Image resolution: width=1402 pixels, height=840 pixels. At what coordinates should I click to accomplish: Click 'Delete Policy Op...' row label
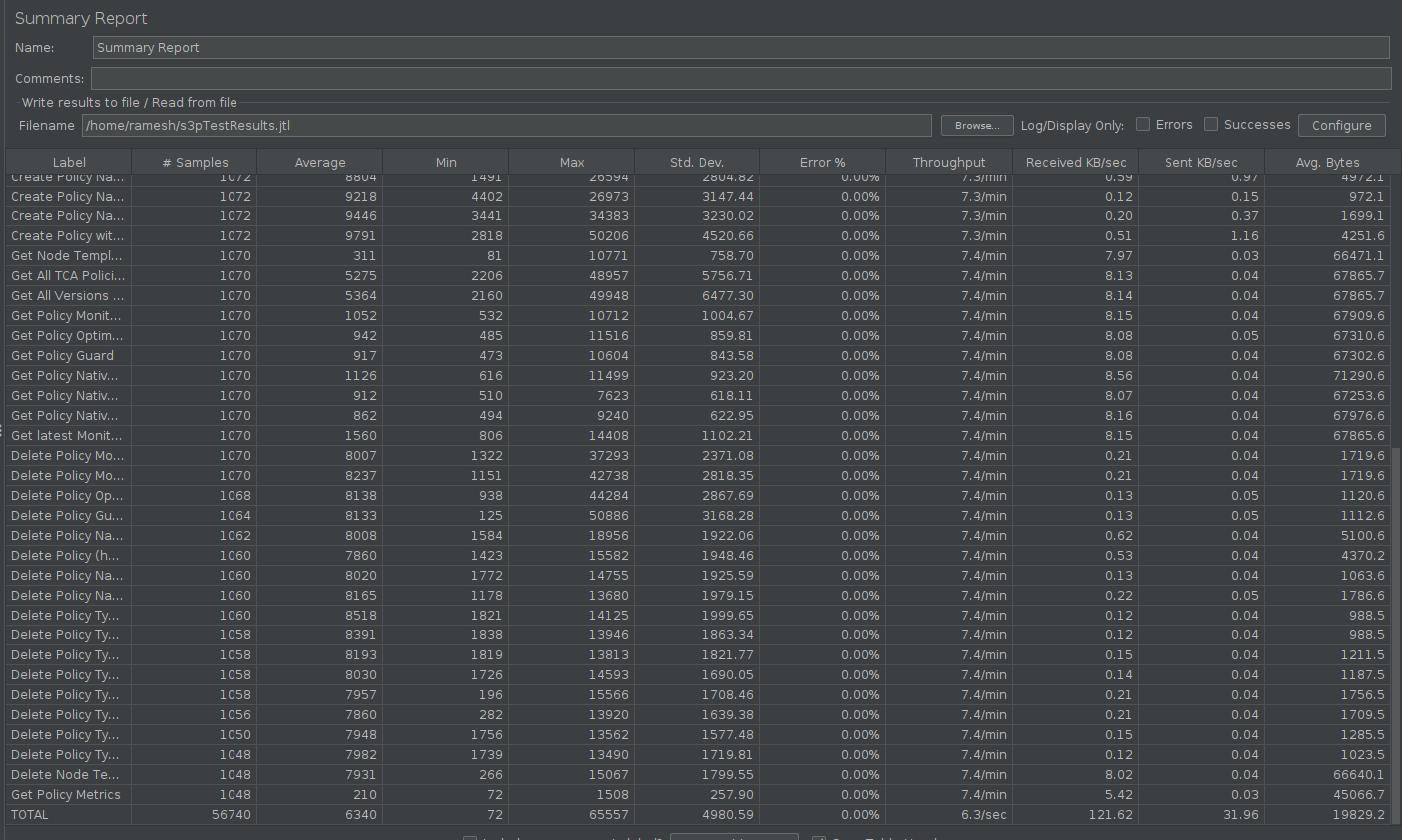[67, 496]
